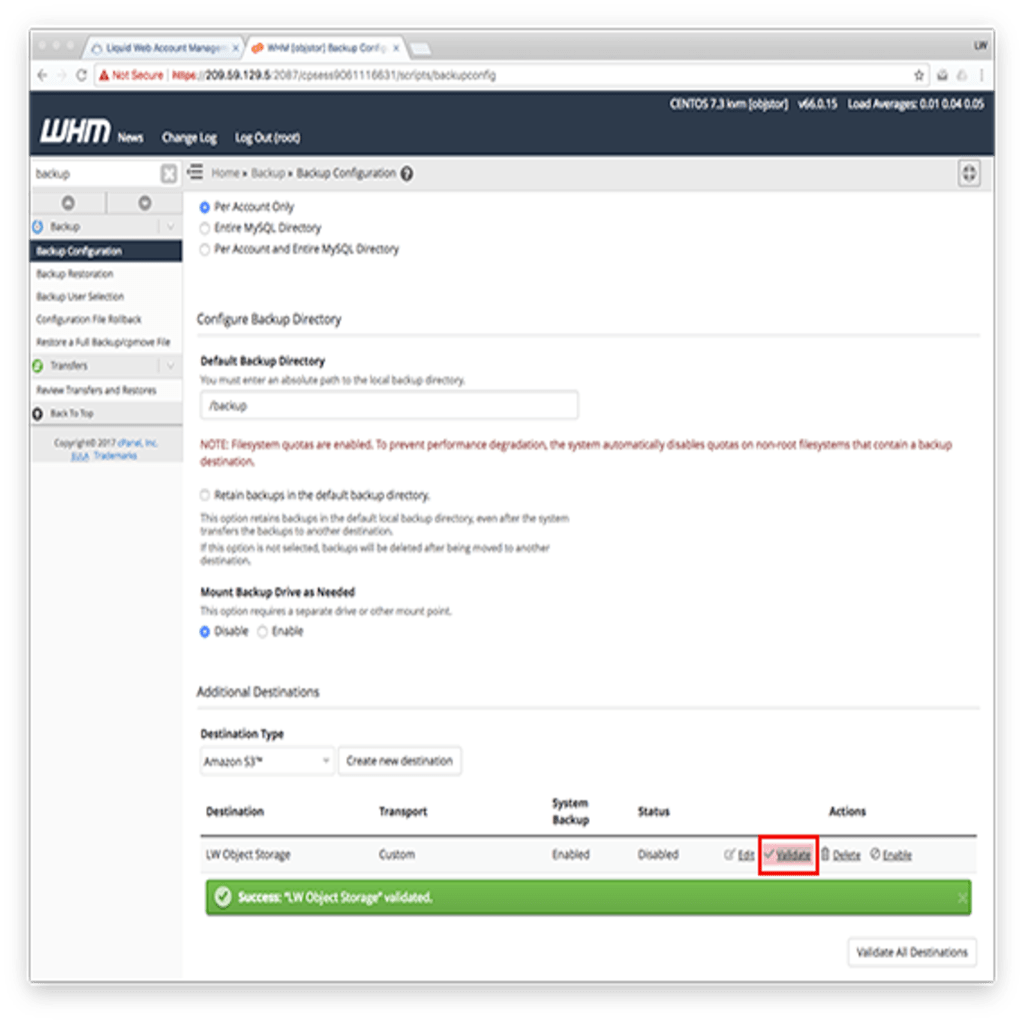This screenshot has width=1024, height=1024.
Task: Click the LW Object Storage destination cell
Action: (248, 855)
